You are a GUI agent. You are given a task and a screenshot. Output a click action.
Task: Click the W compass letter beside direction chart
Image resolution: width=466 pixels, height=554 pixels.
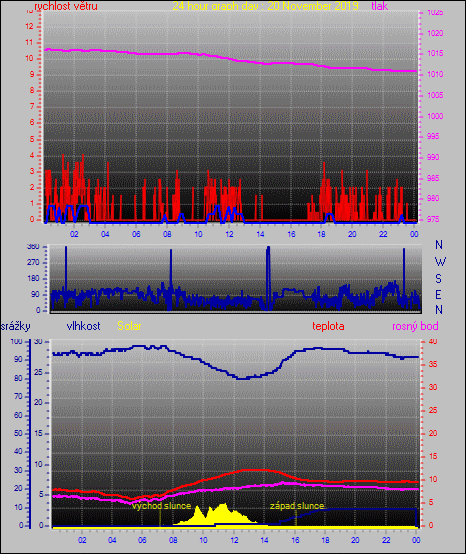click(440, 262)
